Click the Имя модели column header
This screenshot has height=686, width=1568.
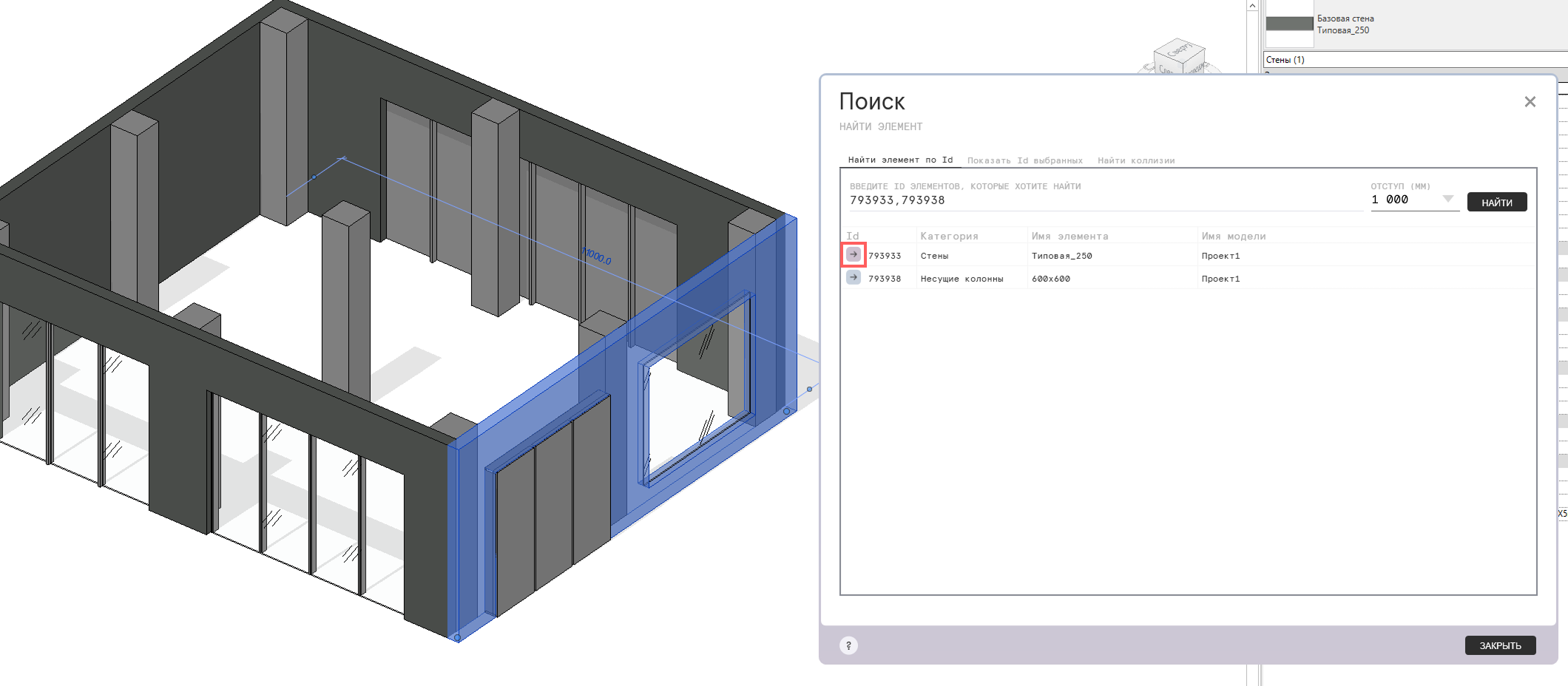point(1233,236)
